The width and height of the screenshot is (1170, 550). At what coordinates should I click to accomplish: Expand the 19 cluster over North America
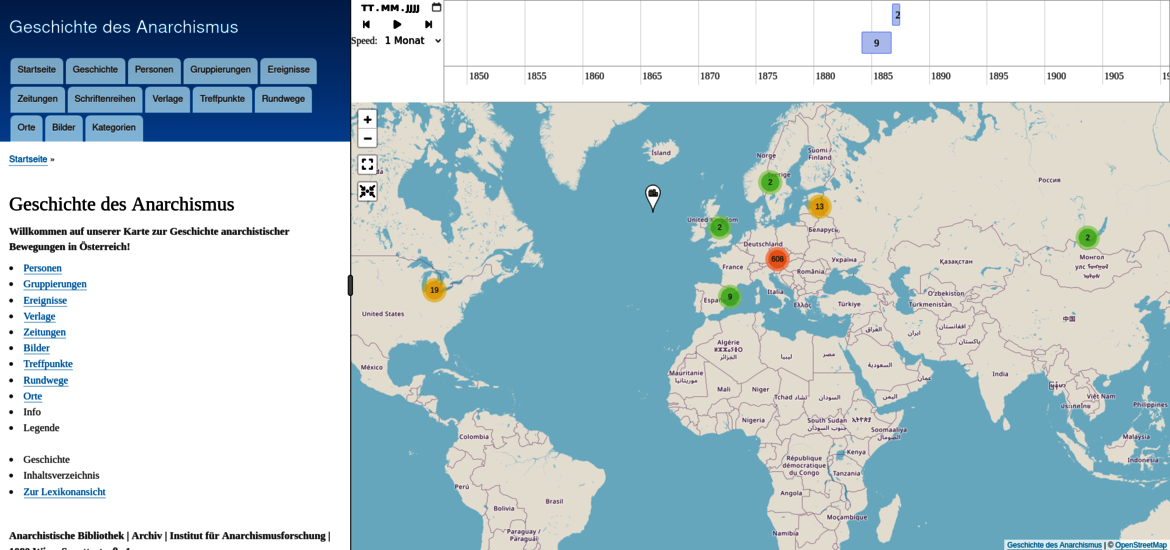(434, 290)
